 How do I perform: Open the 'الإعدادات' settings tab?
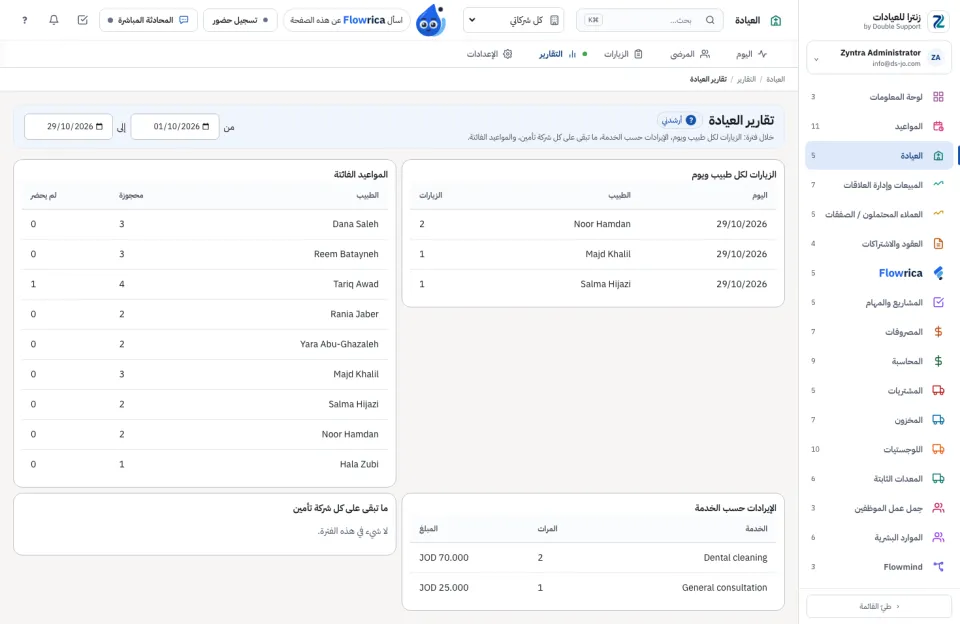[489, 54]
